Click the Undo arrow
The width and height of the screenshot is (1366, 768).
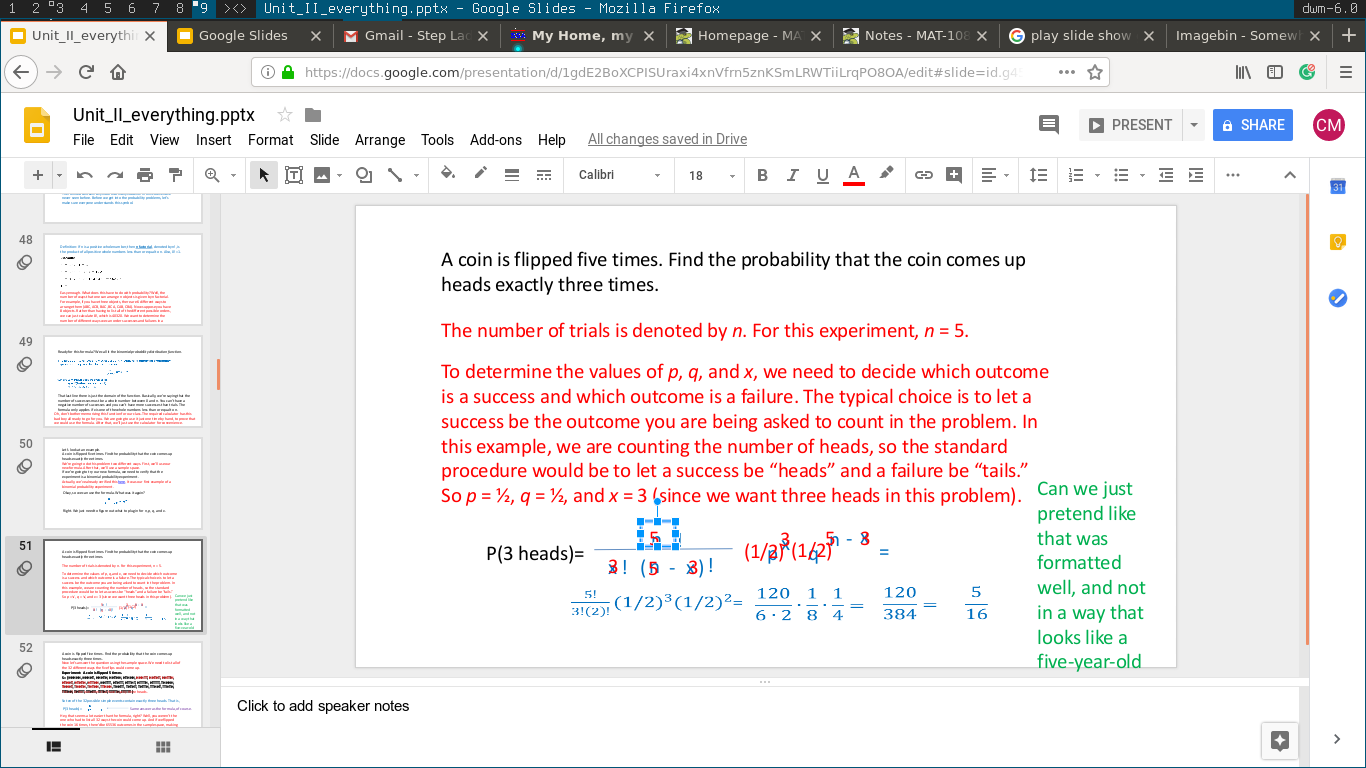[x=85, y=175]
